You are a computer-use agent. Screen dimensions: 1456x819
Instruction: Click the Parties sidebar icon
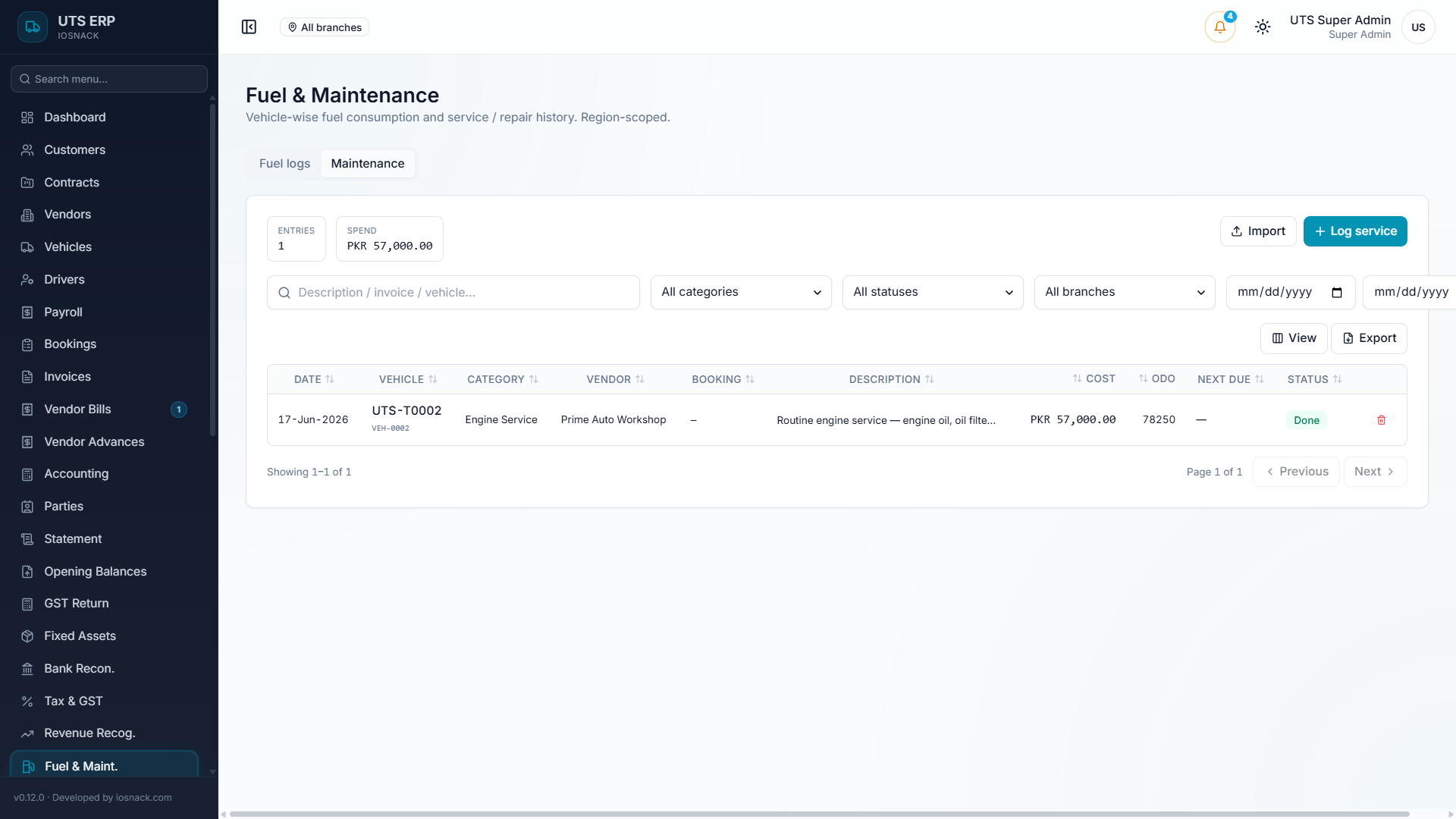tap(27, 507)
